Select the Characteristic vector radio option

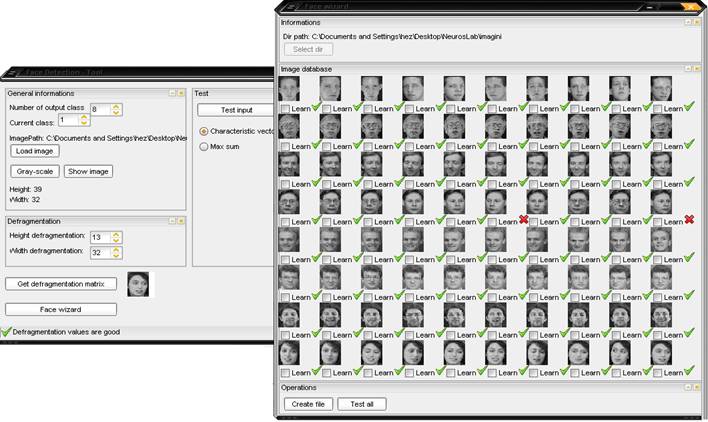pyautogui.click(x=204, y=130)
